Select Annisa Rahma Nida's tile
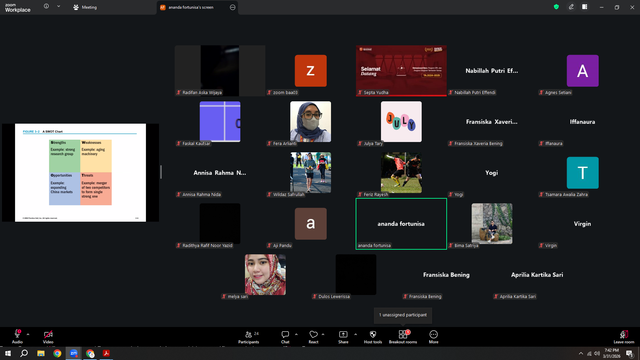This screenshot has width=640, height=360. (220, 173)
